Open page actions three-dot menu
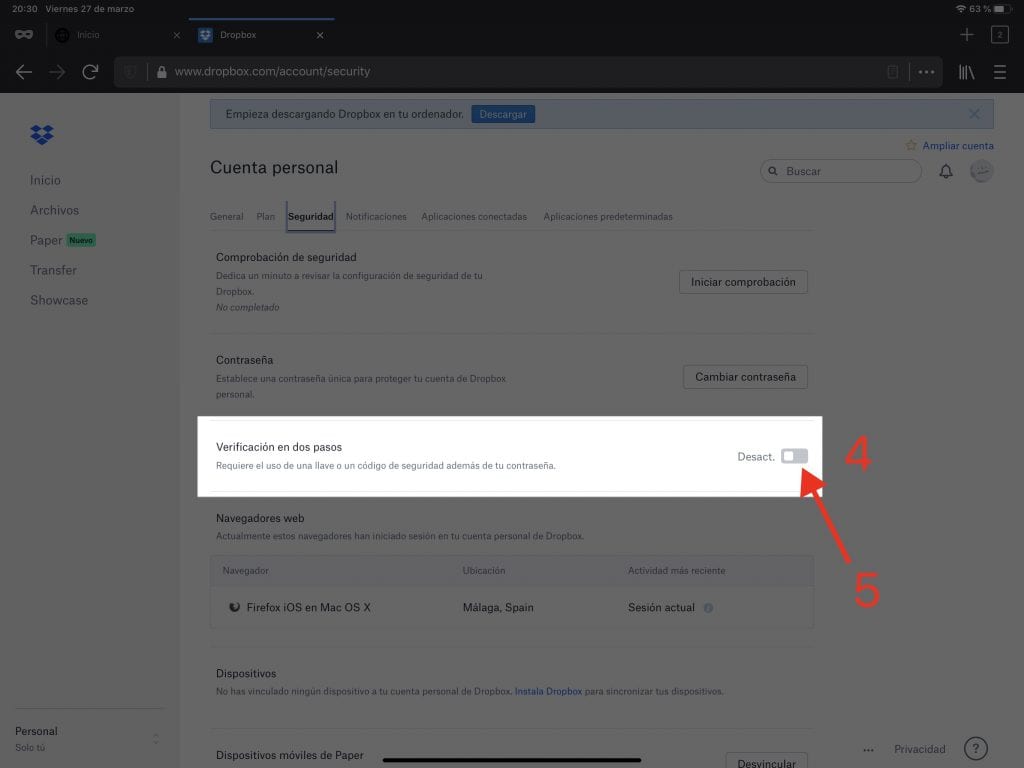1024x768 pixels. click(x=926, y=72)
